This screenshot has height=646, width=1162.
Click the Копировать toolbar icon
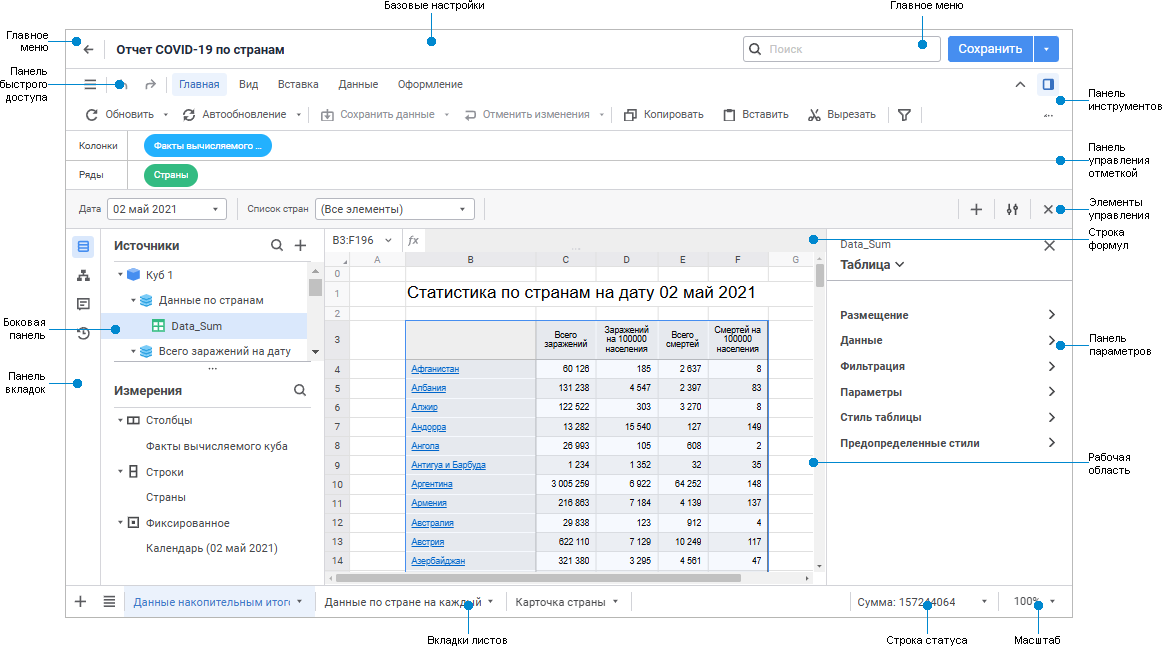(x=630, y=115)
